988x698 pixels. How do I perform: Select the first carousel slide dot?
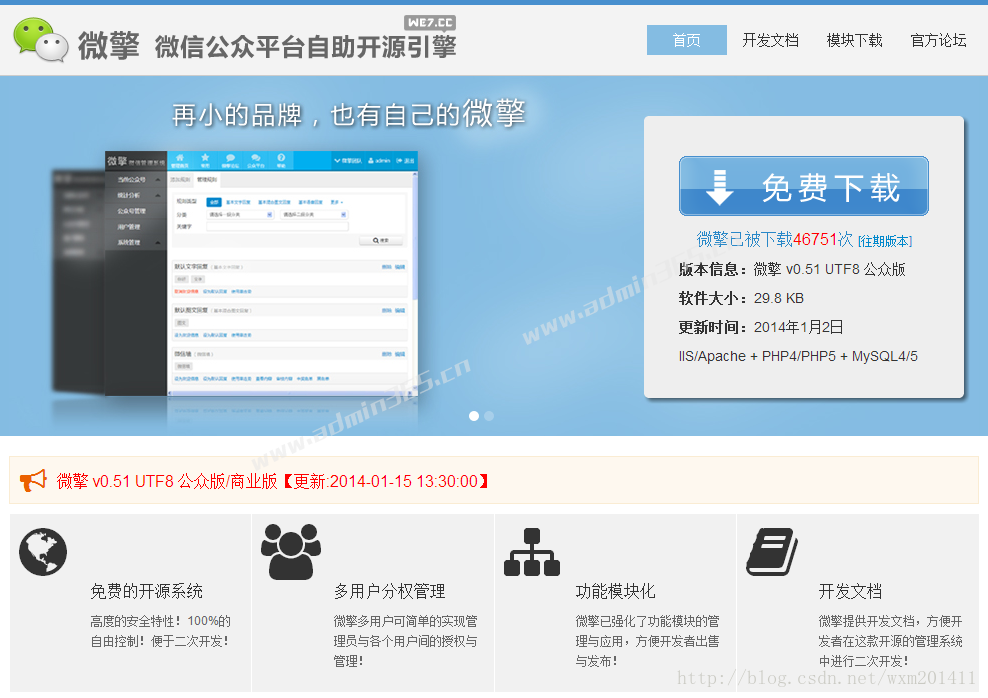point(474,416)
